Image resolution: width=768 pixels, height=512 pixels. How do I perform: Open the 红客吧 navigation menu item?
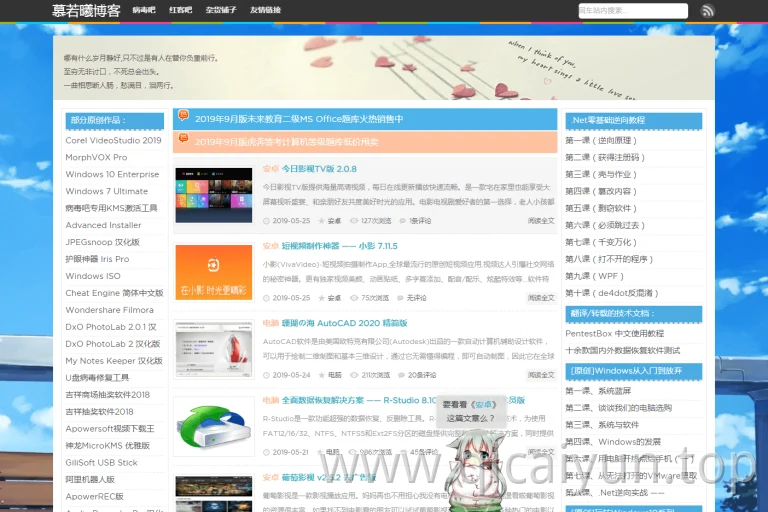(181, 10)
